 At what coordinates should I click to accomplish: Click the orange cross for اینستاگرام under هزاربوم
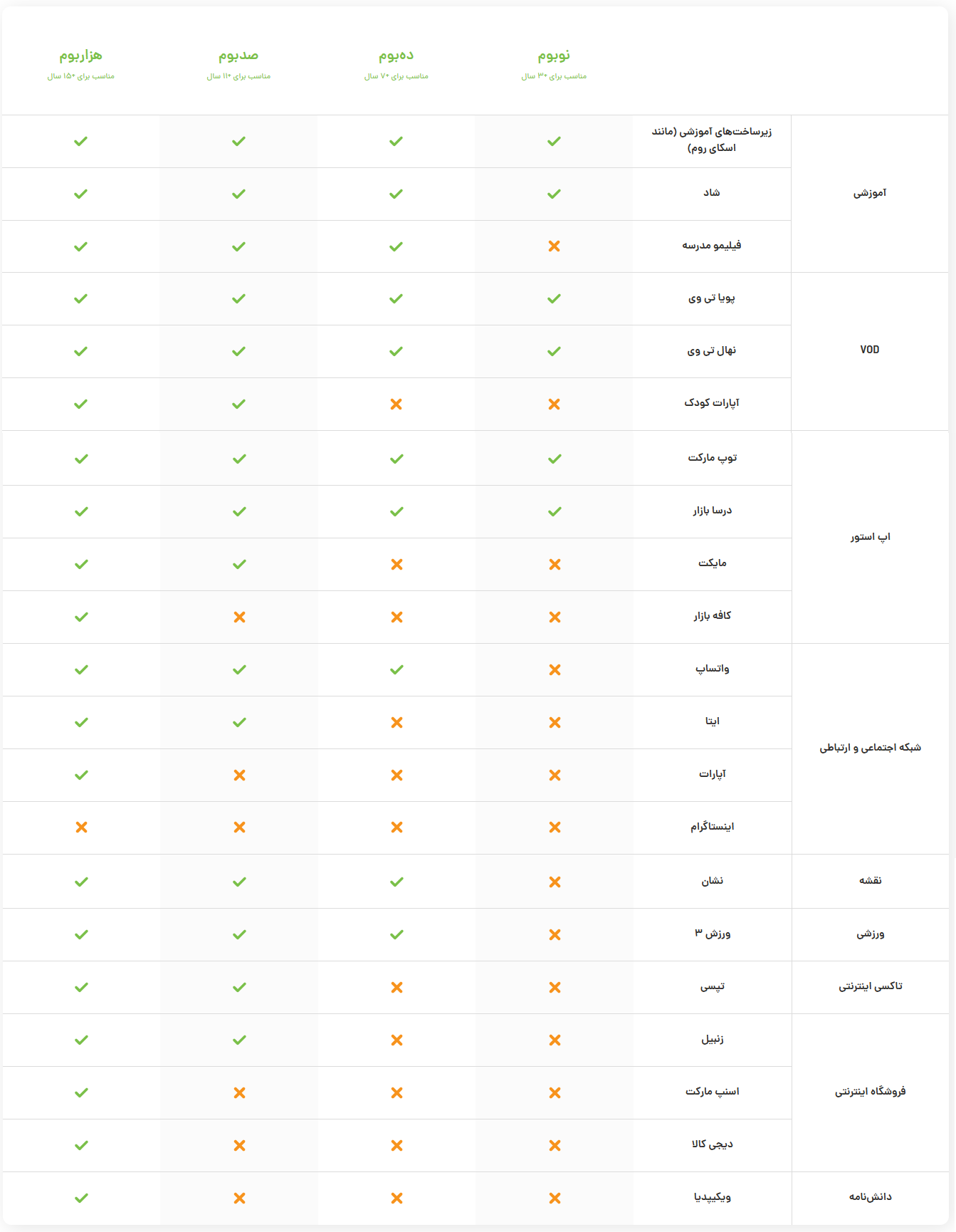81,828
